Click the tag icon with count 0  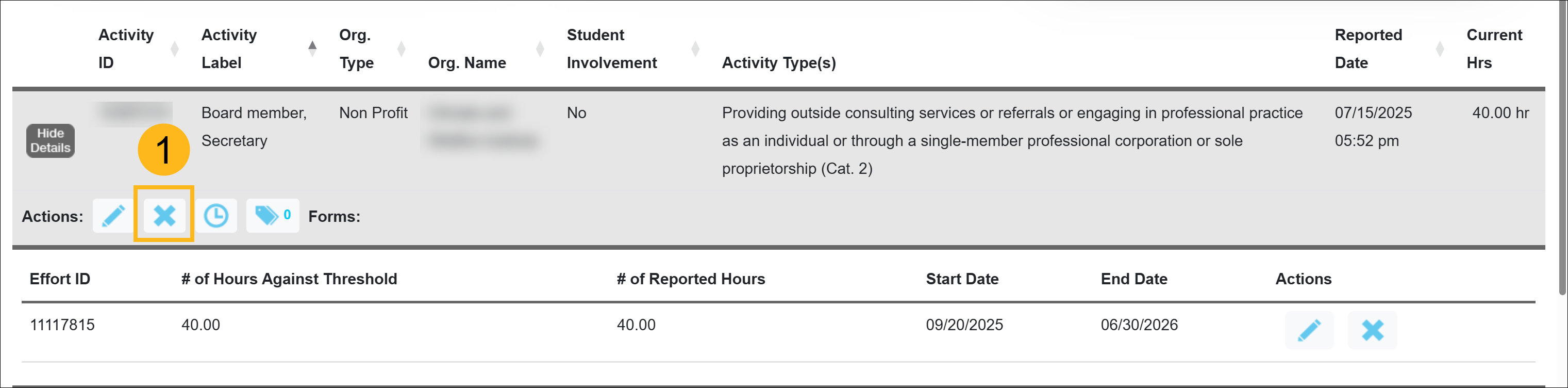(x=272, y=216)
